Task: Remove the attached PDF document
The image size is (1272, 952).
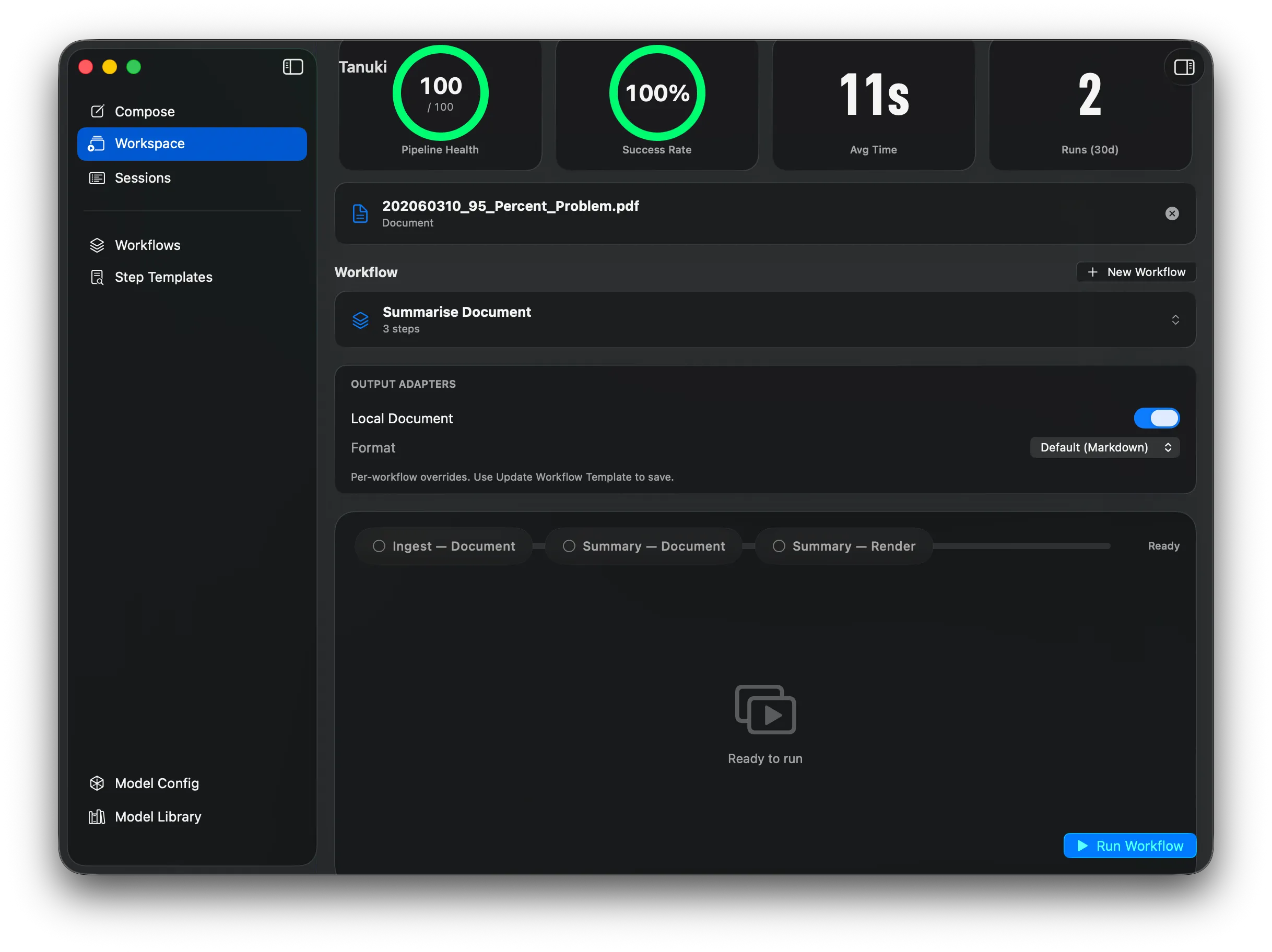Action: [x=1171, y=213]
